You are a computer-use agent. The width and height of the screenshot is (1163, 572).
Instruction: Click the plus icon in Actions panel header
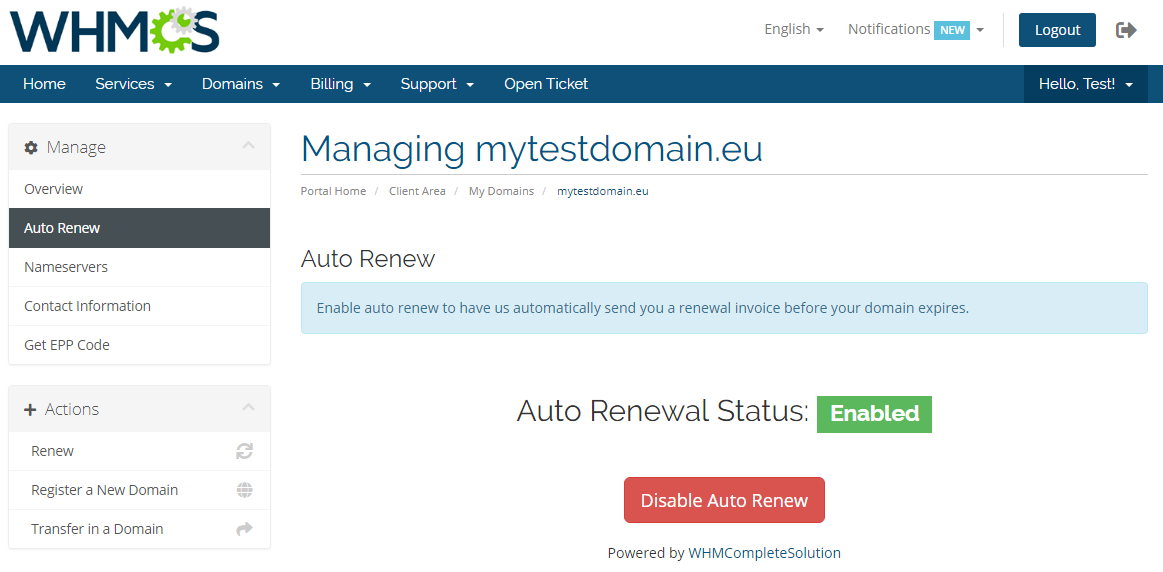(x=30, y=409)
